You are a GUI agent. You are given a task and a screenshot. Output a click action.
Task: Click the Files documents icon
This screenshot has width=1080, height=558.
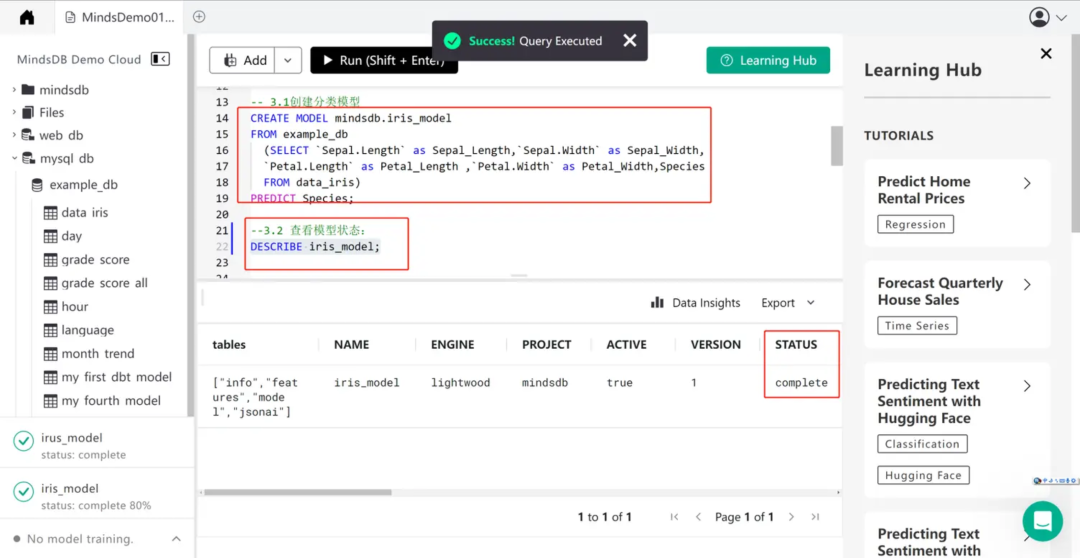tap(28, 112)
